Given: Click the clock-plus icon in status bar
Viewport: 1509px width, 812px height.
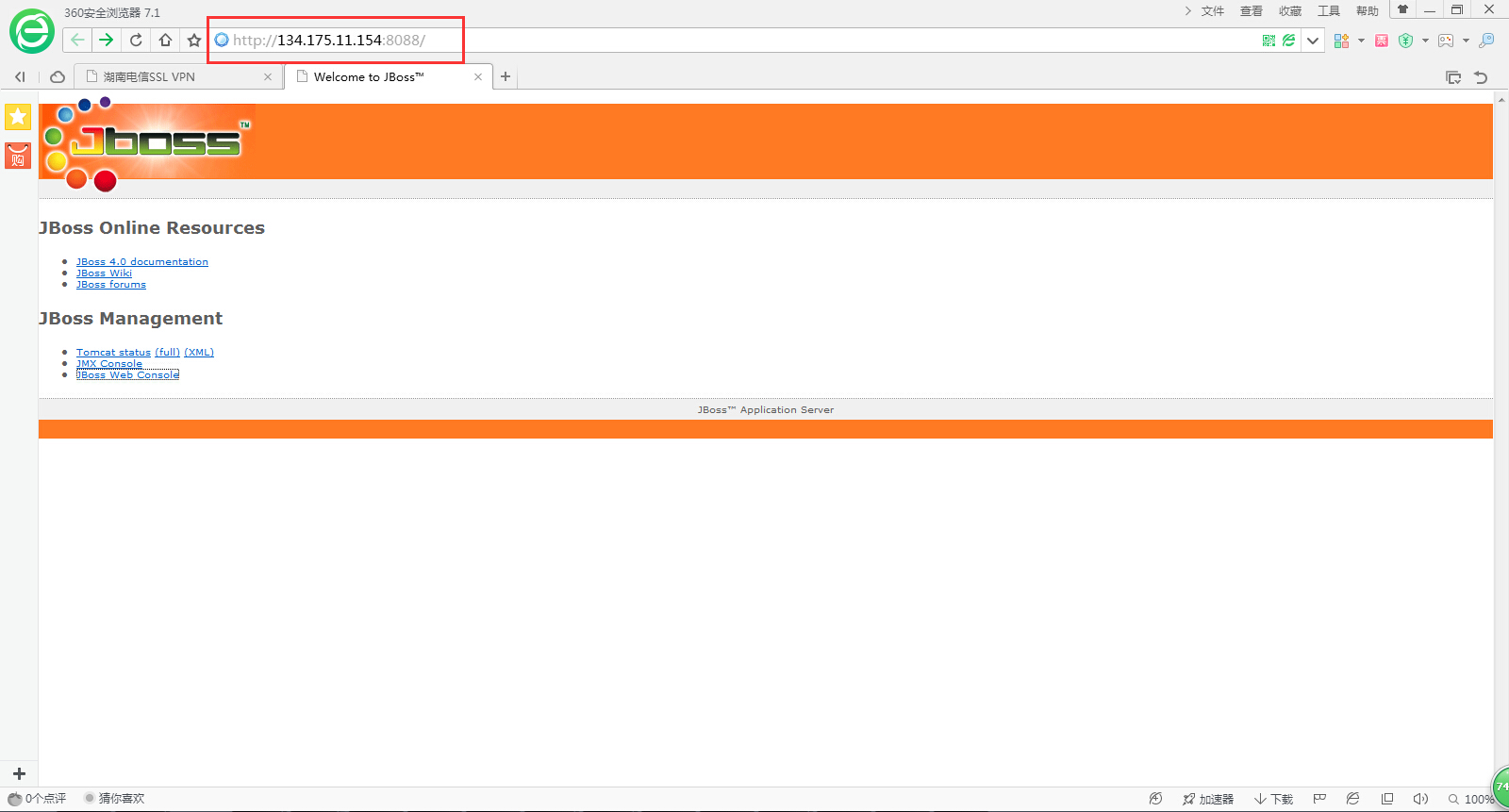Looking at the screenshot, I should 1155,799.
